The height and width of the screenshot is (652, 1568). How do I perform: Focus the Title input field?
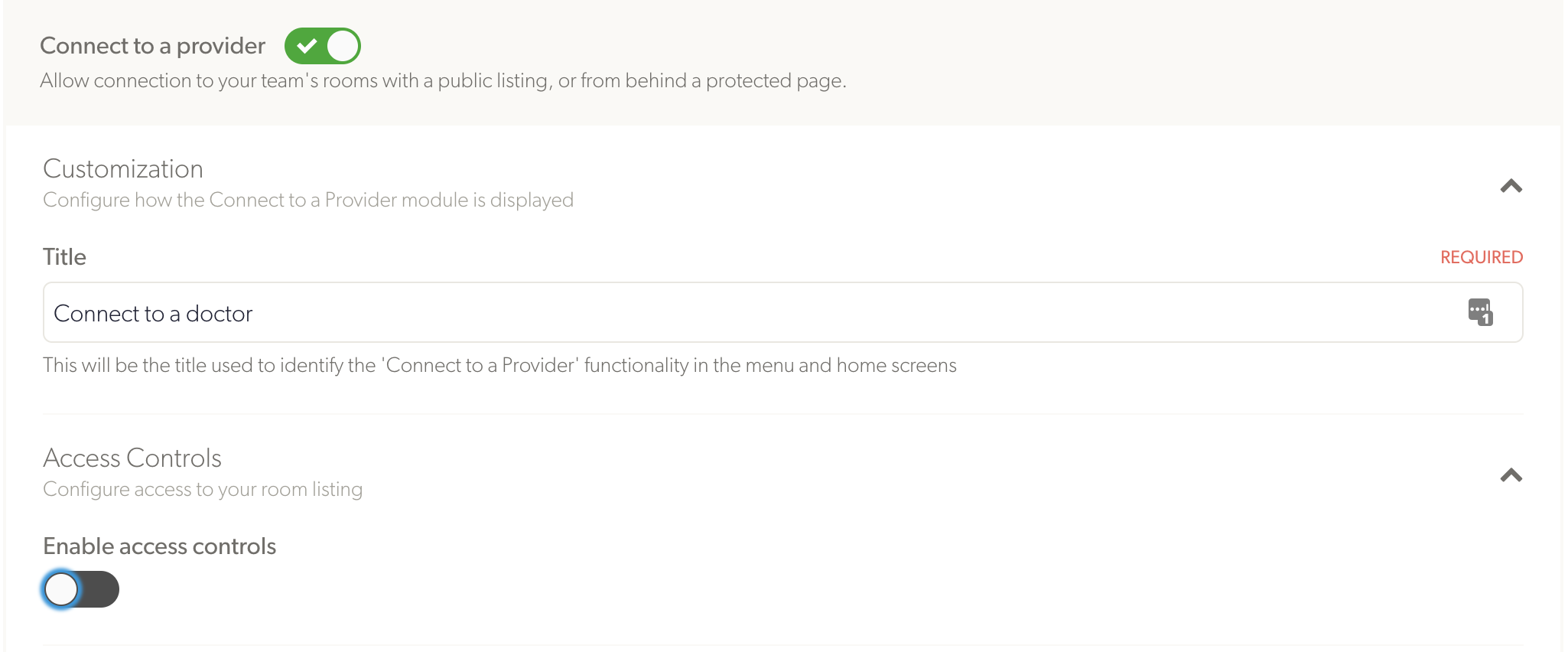click(782, 312)
